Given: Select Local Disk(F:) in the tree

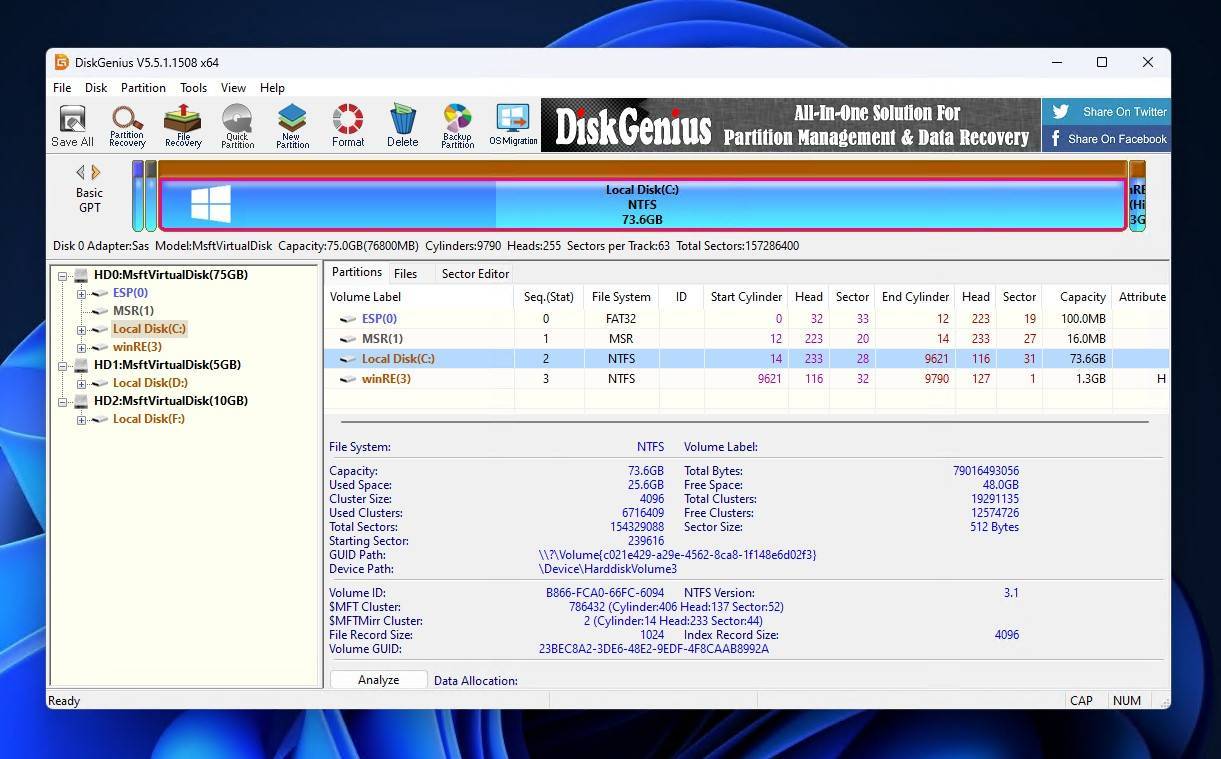Looking at the screenshot, I should pyautogui.click(x=149, y=419).
